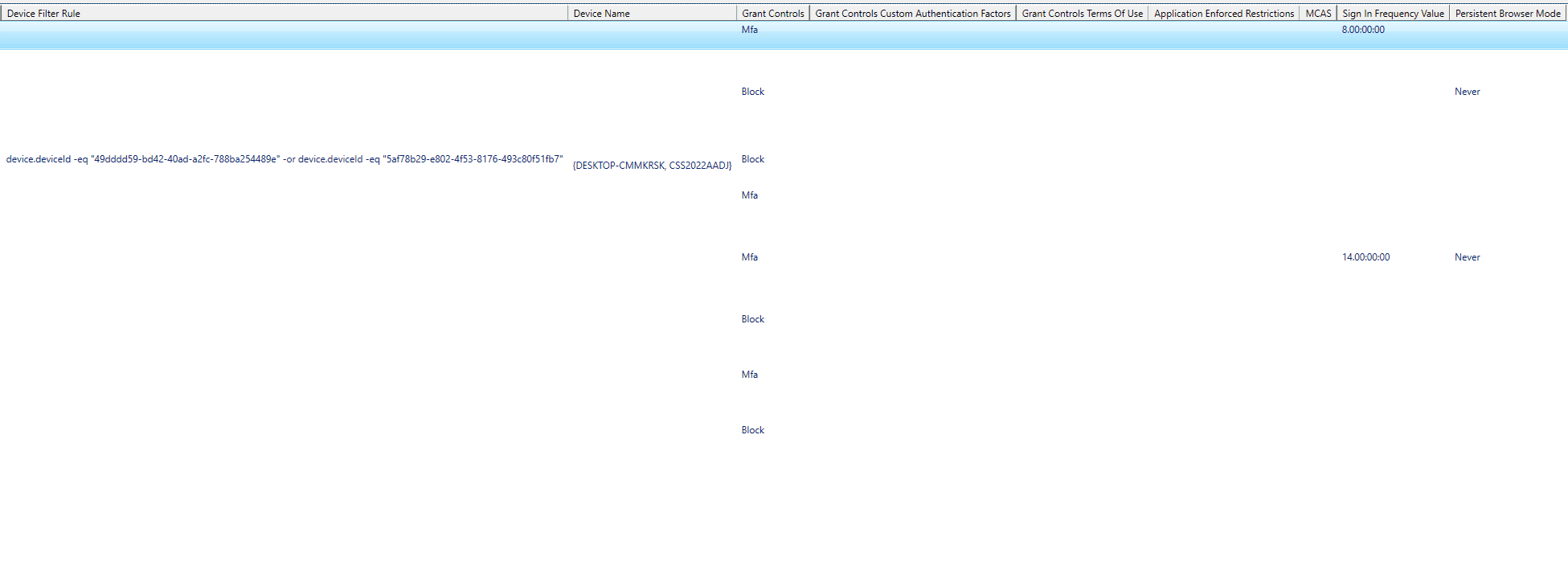Click Grant Controls Custom Authentication Factors header
The image size is (1568, 566).
912,13
